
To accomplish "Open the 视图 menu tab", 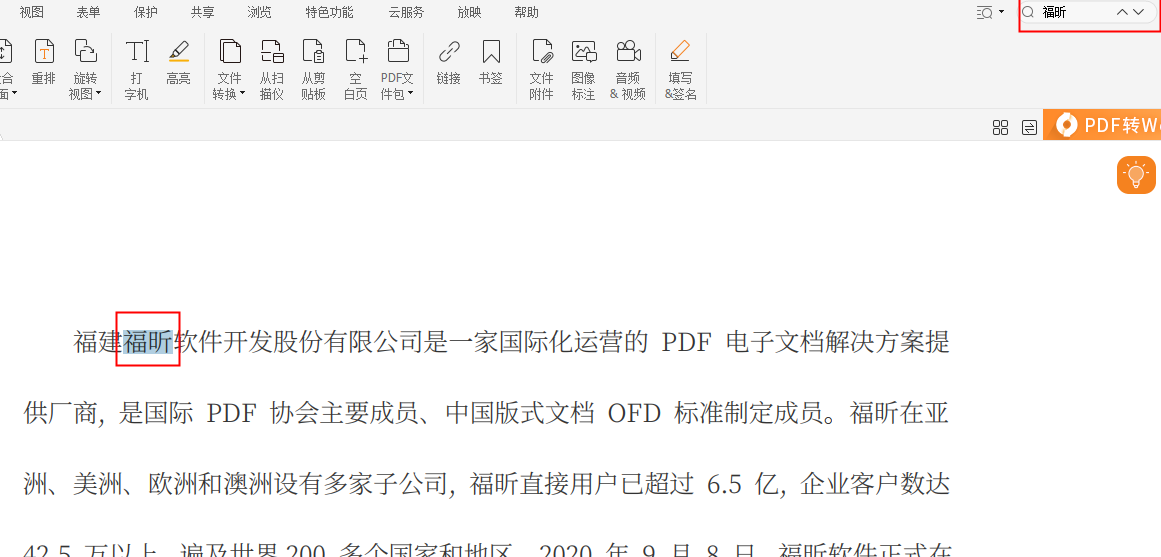I will click(x=32, y=13).
